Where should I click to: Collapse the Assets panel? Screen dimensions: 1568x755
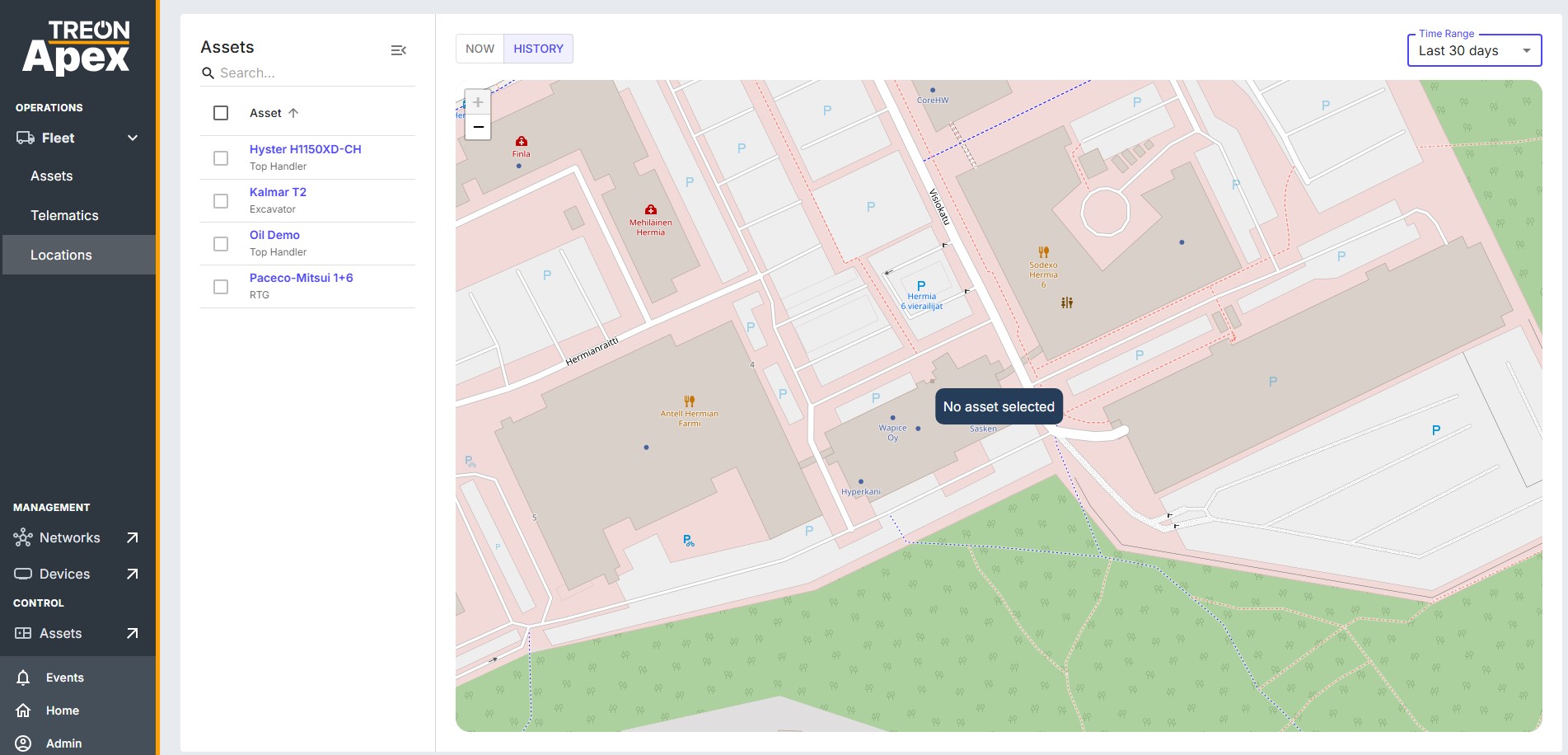tap(398, 50)
